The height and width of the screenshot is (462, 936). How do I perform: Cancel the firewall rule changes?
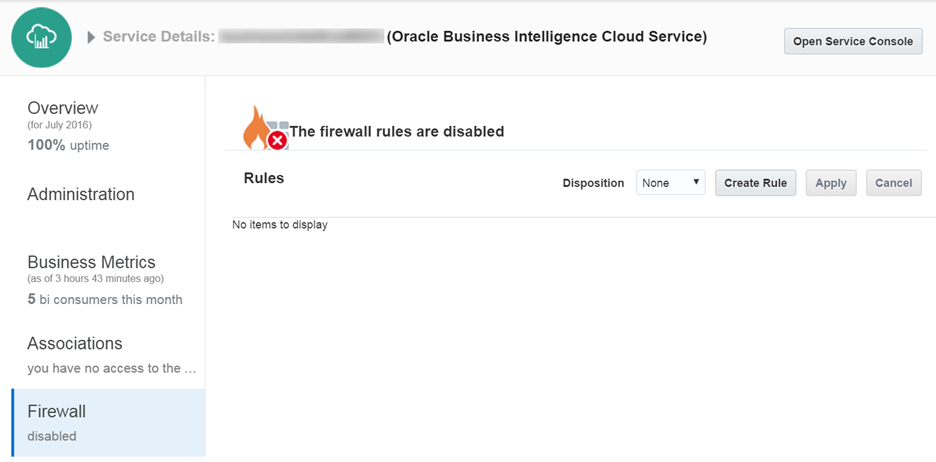(893, 183)
